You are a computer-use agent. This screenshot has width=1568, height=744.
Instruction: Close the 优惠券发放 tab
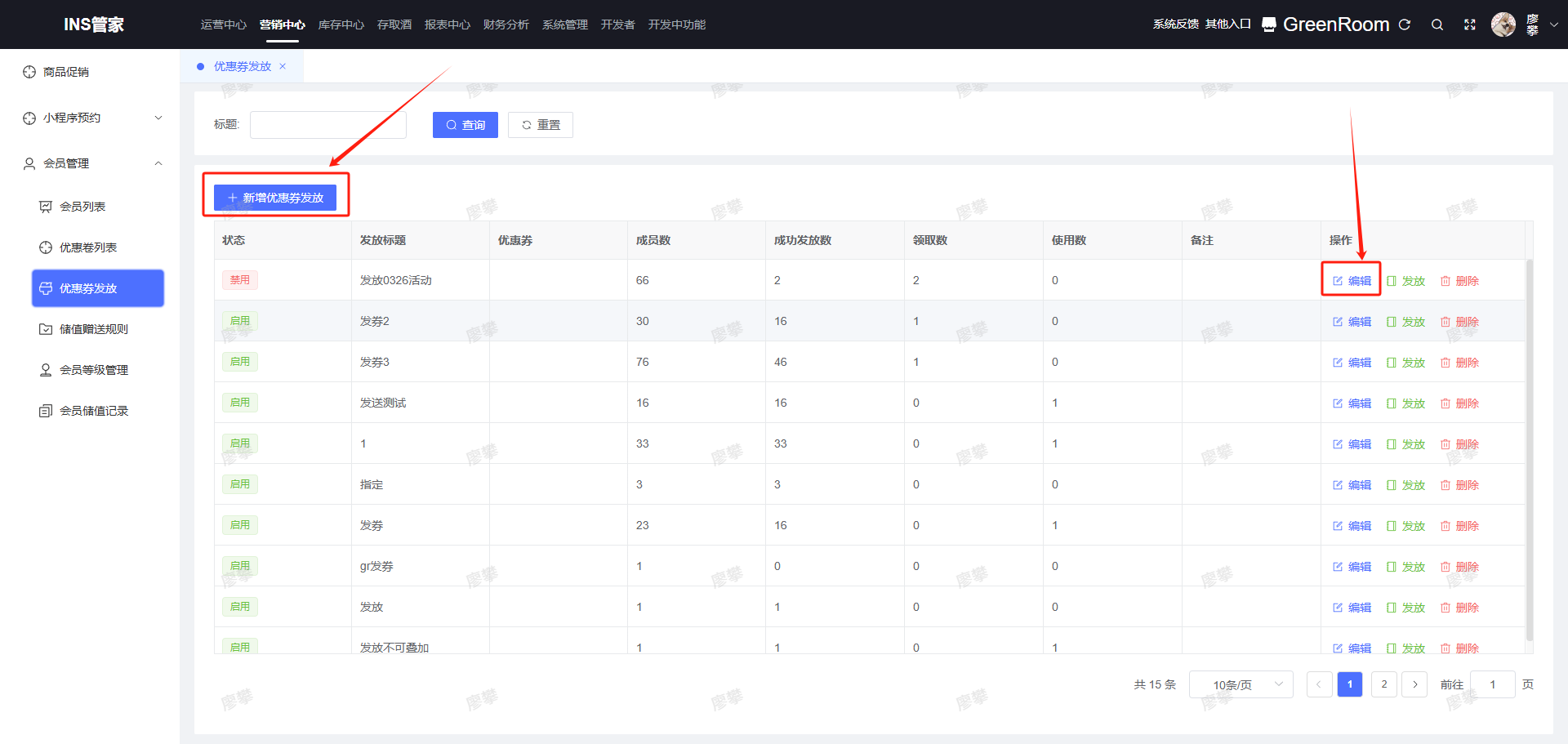point(283,66)
